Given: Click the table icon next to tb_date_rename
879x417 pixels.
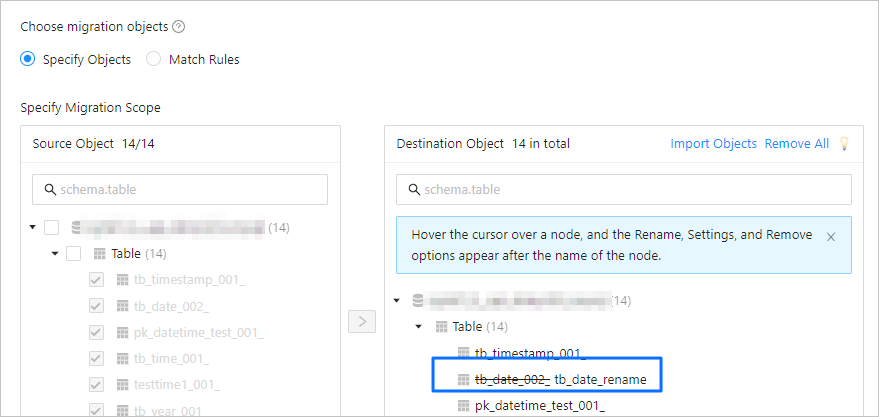Looking at the screenshot, I should click(463, 379).
